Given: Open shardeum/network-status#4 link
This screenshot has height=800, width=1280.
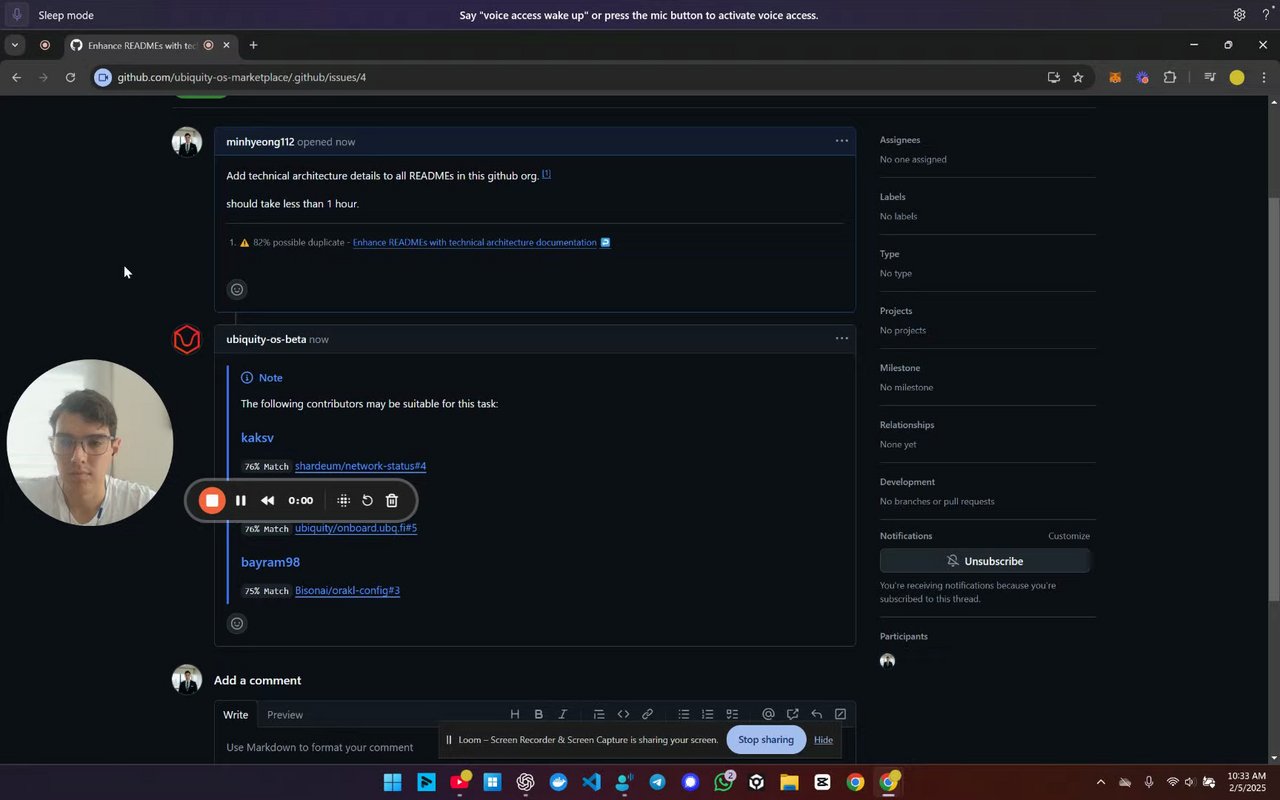Looking at the screenshot, I should 360,466.
